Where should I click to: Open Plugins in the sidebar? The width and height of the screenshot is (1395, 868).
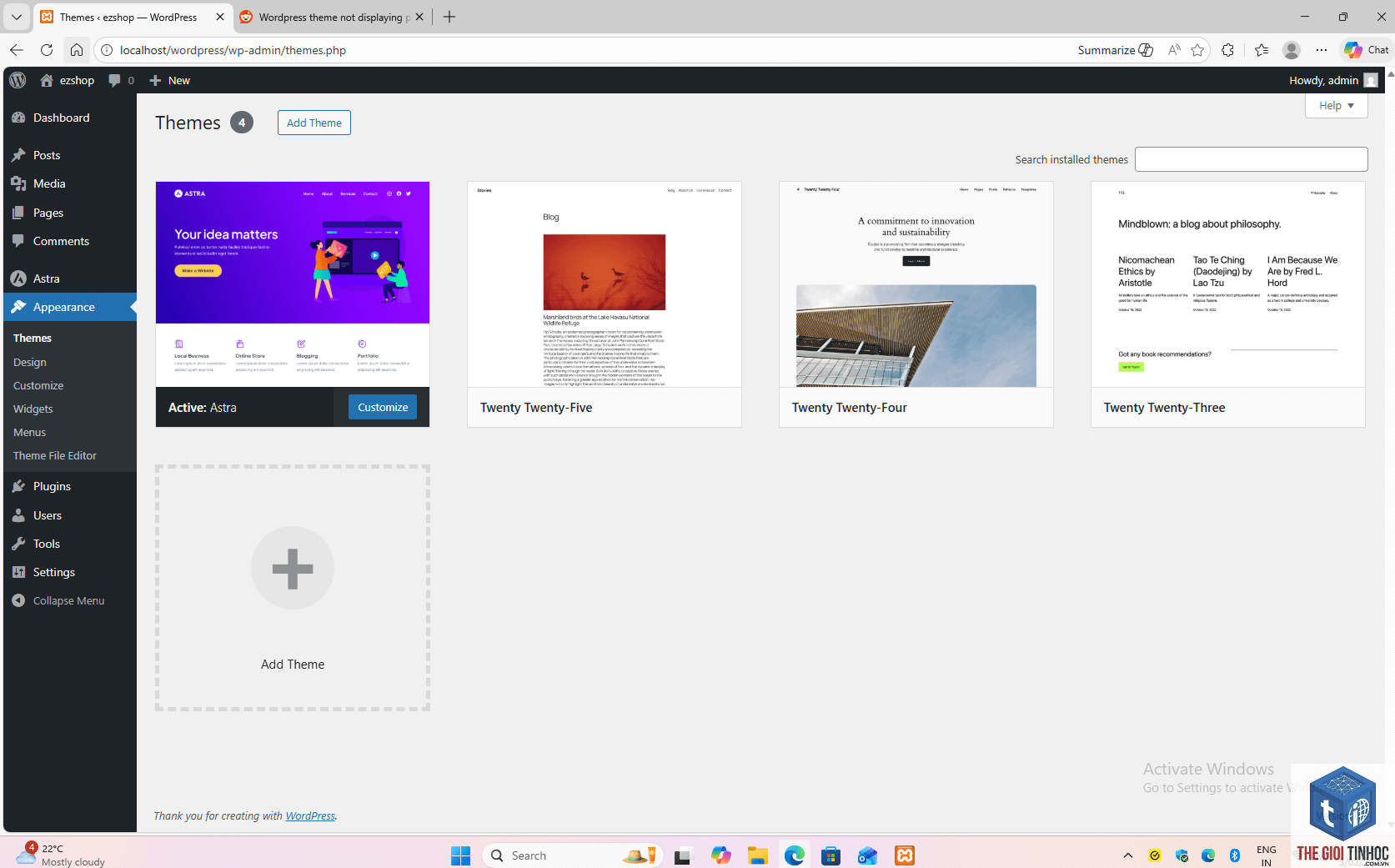coord(70,486)
